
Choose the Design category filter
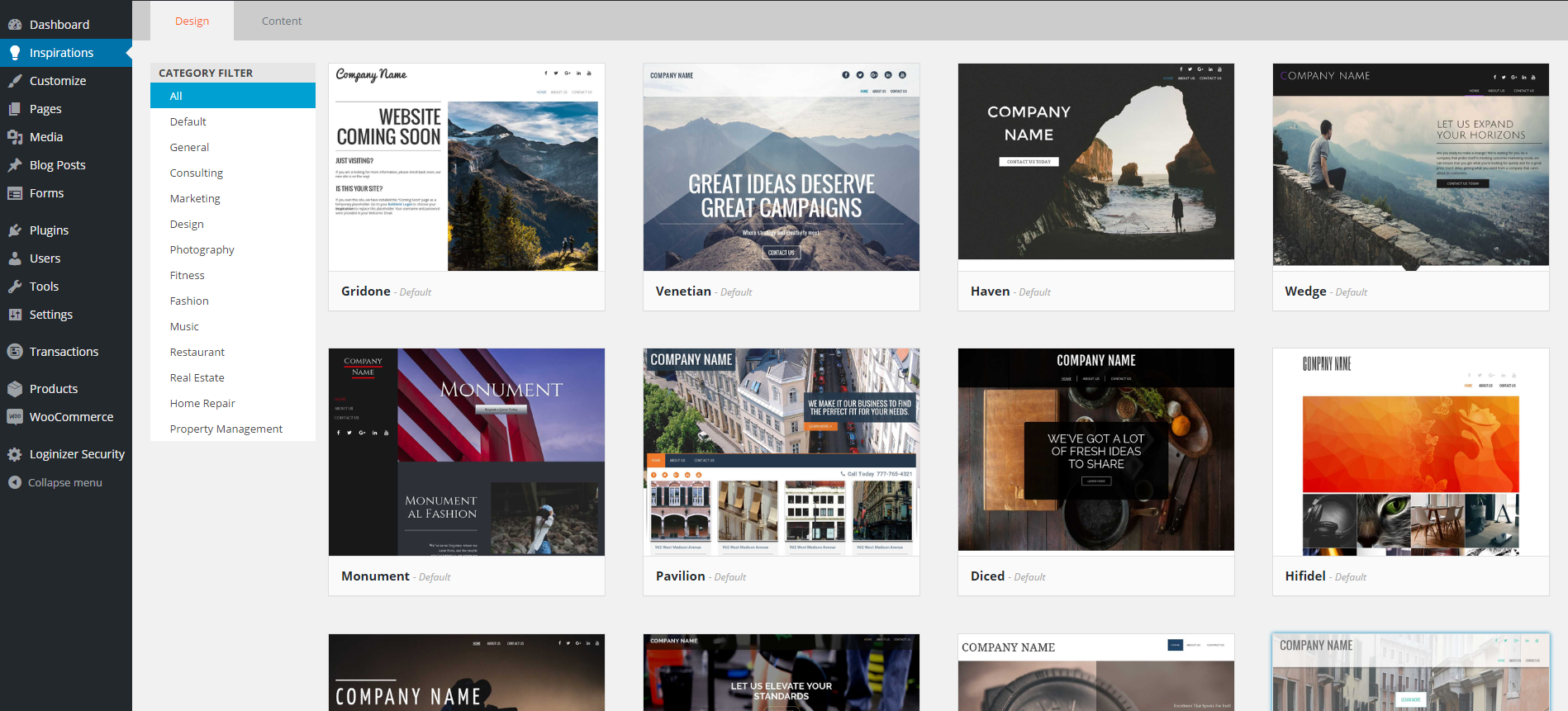tap(233, 224)
